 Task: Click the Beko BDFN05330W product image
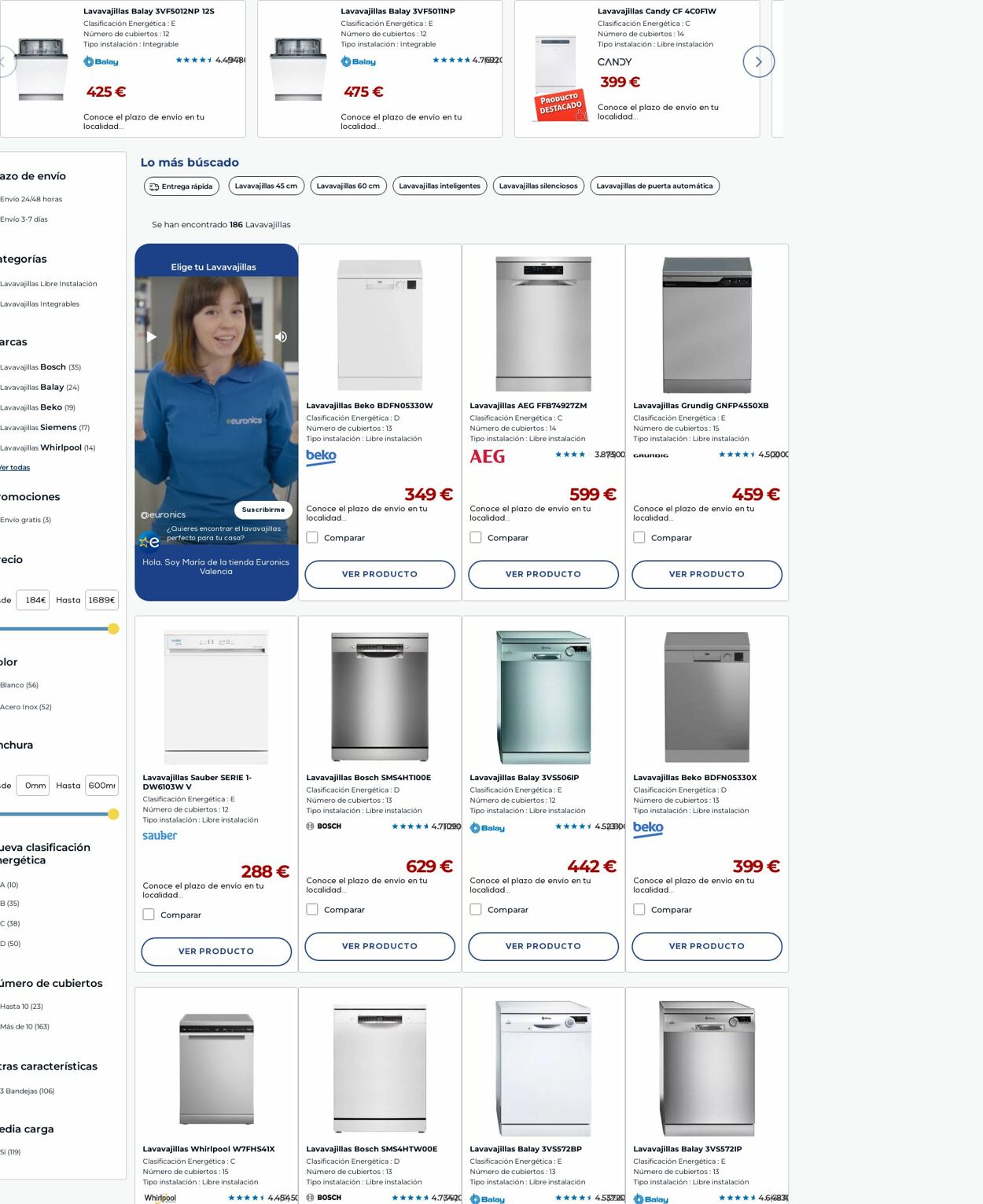point(380,324)
